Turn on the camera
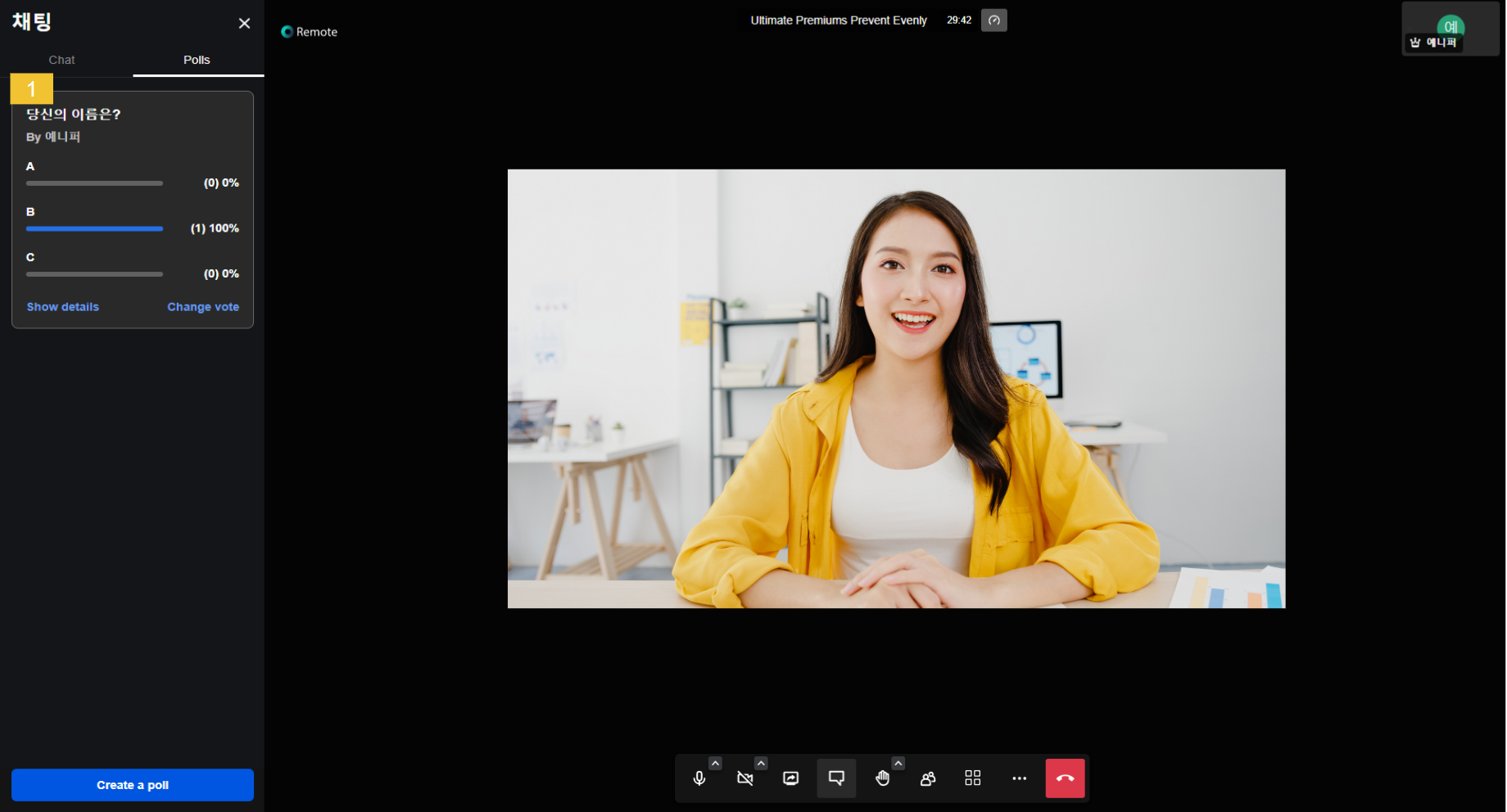Image resolution: width=1507 pixels, height=812 pixels. click(744, 778)
